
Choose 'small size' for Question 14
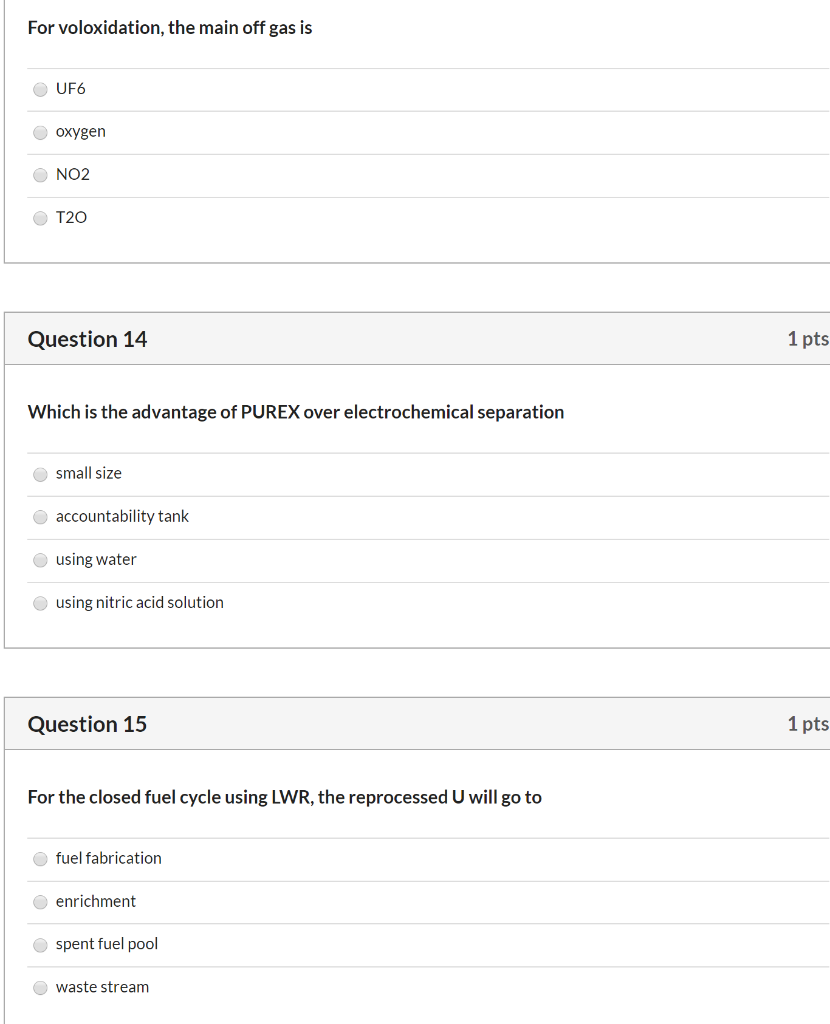coord(40,474)
